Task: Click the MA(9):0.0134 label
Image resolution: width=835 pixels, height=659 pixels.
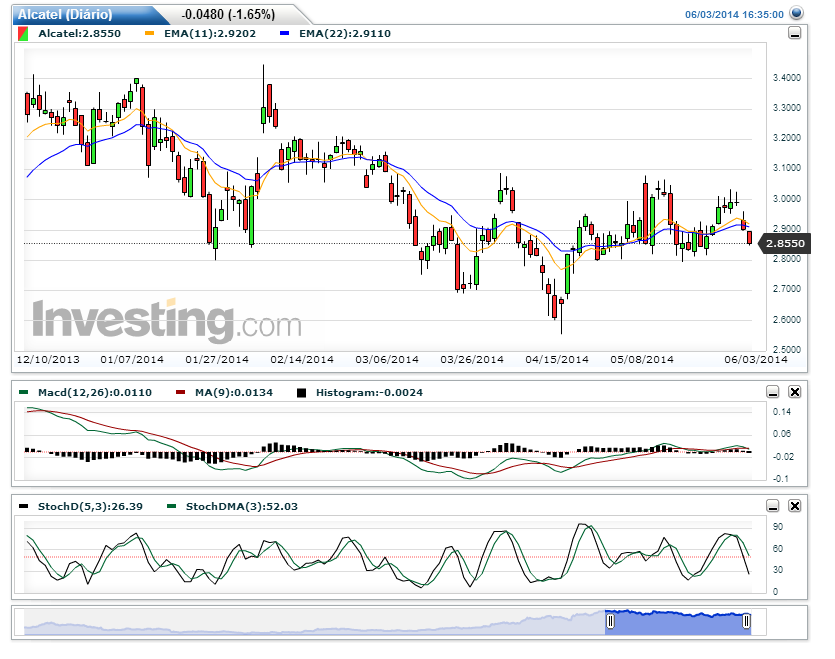Action: tap(234, 393)
